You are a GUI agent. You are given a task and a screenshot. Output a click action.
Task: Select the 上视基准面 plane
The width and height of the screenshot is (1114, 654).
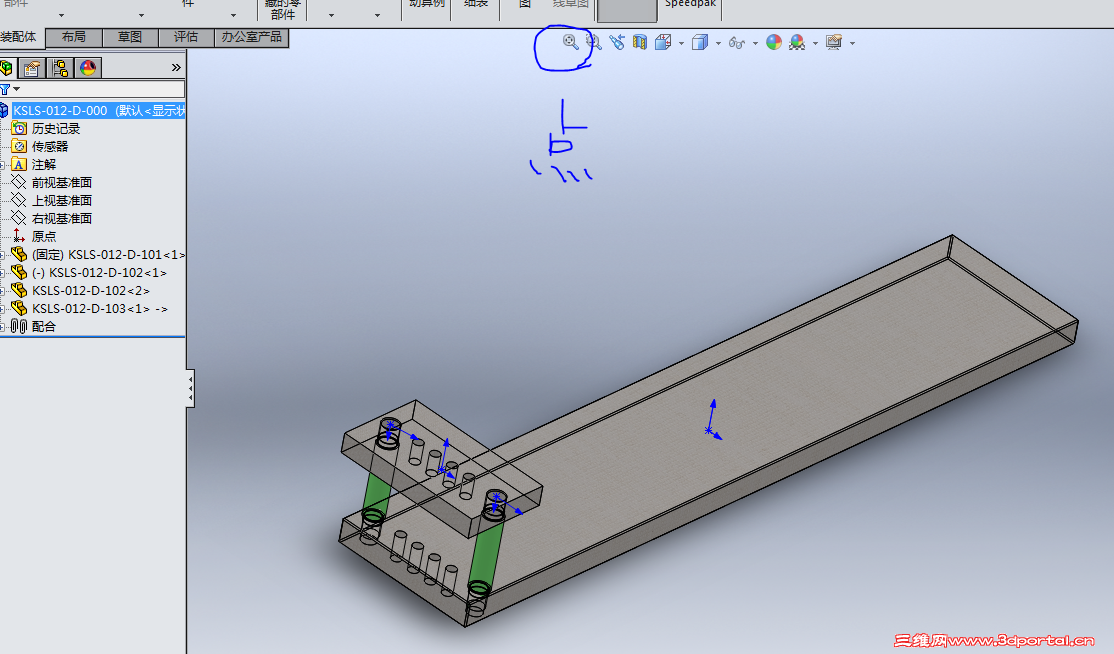pyautogui.click(x=62, y=200)
